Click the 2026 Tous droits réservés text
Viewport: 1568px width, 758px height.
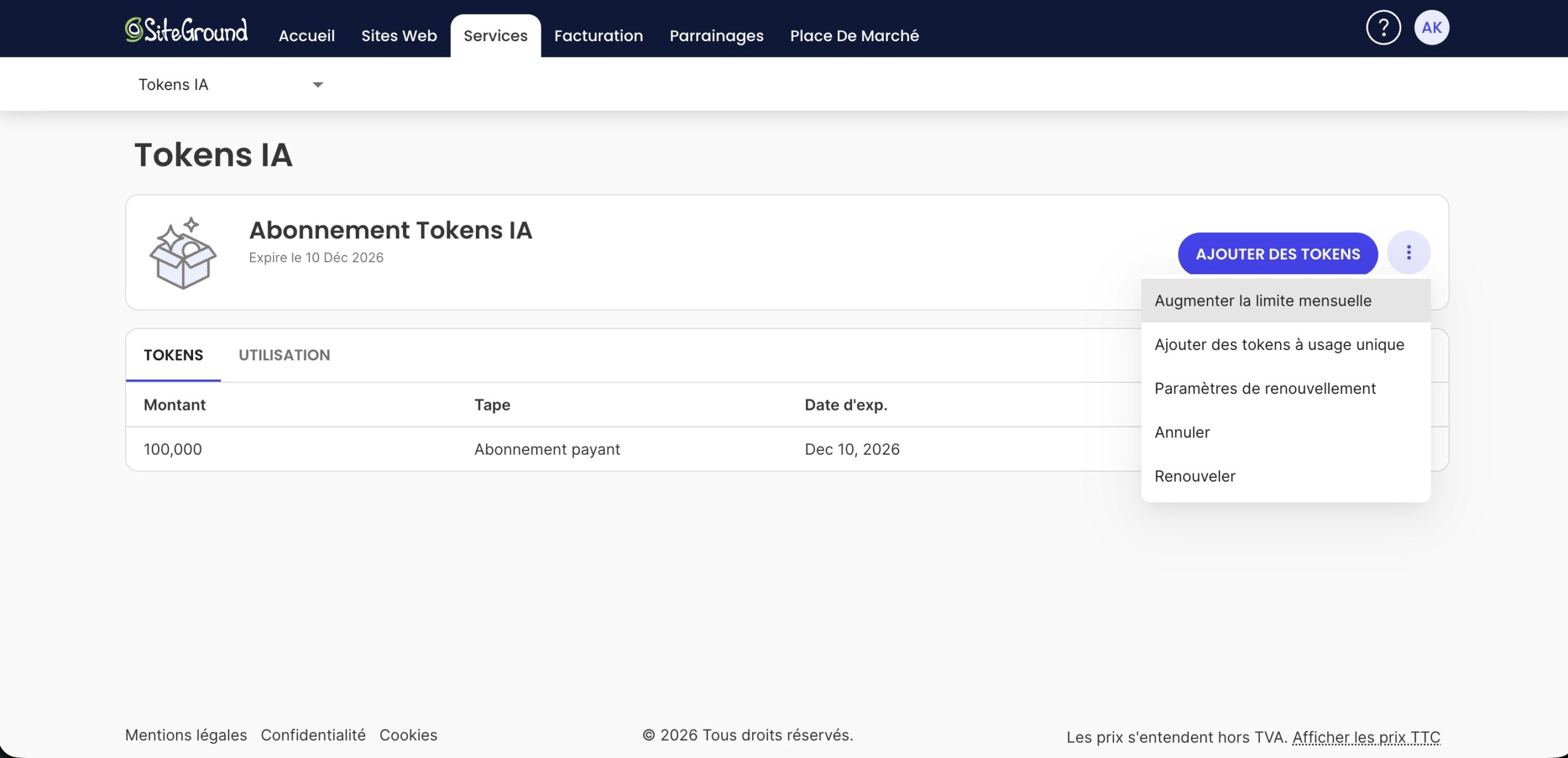click(748, 735)
